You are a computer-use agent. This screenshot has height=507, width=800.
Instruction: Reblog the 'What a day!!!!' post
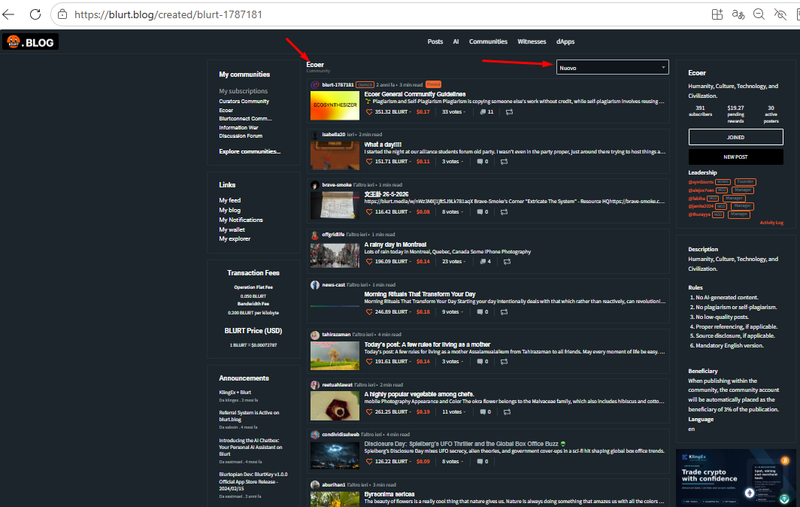pos(504,162)
